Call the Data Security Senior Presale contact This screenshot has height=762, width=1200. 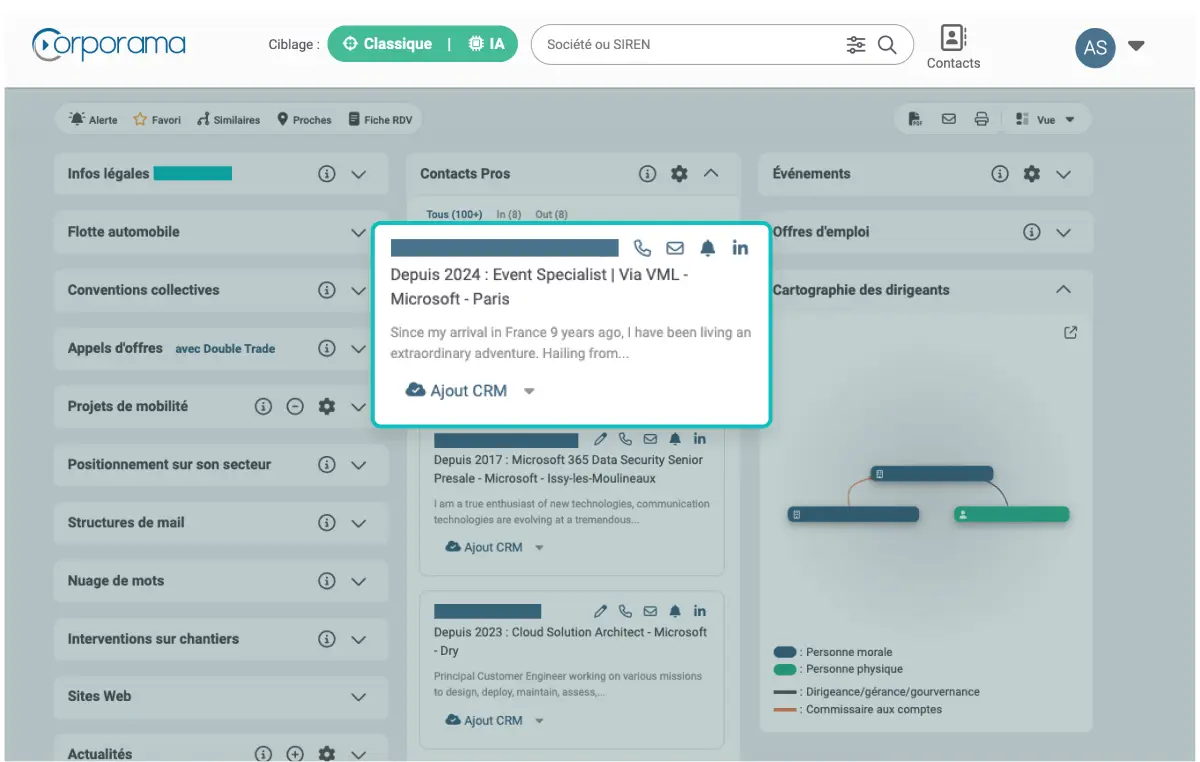[625, 439]
